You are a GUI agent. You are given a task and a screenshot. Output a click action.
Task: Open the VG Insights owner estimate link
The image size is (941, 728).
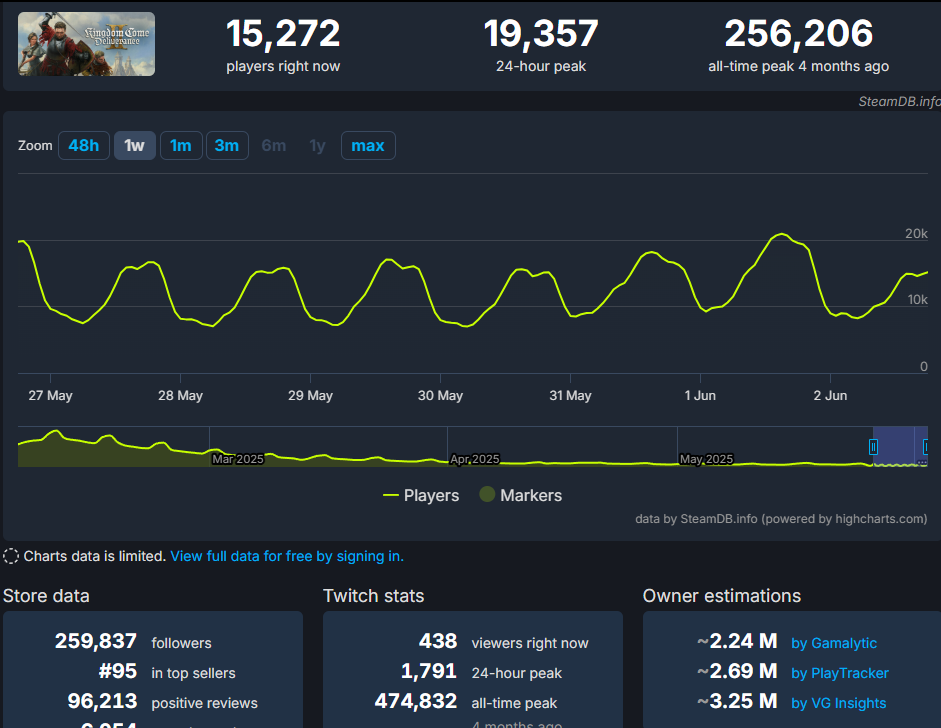838,703
